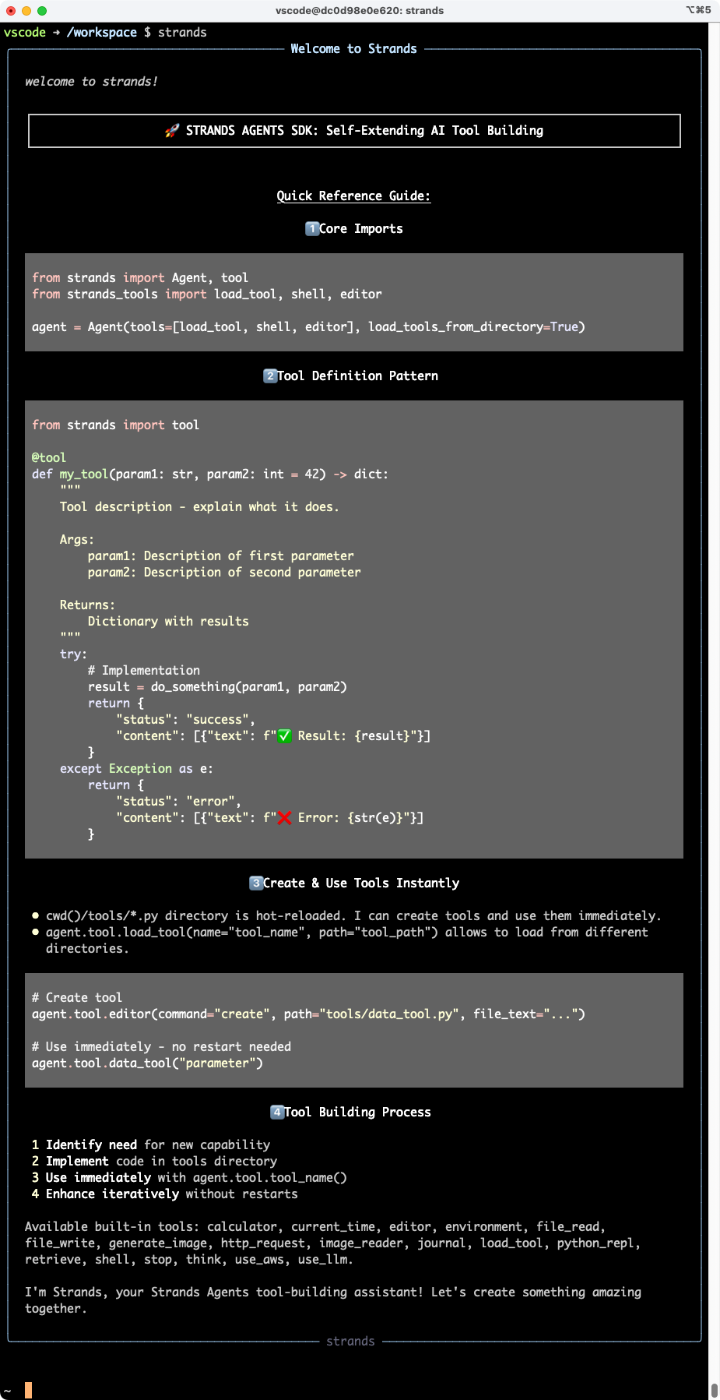This screenshot has width=720, height=1400.
Task: Zoom the terminal window with the green button
Action: click(x=42, y=10)
